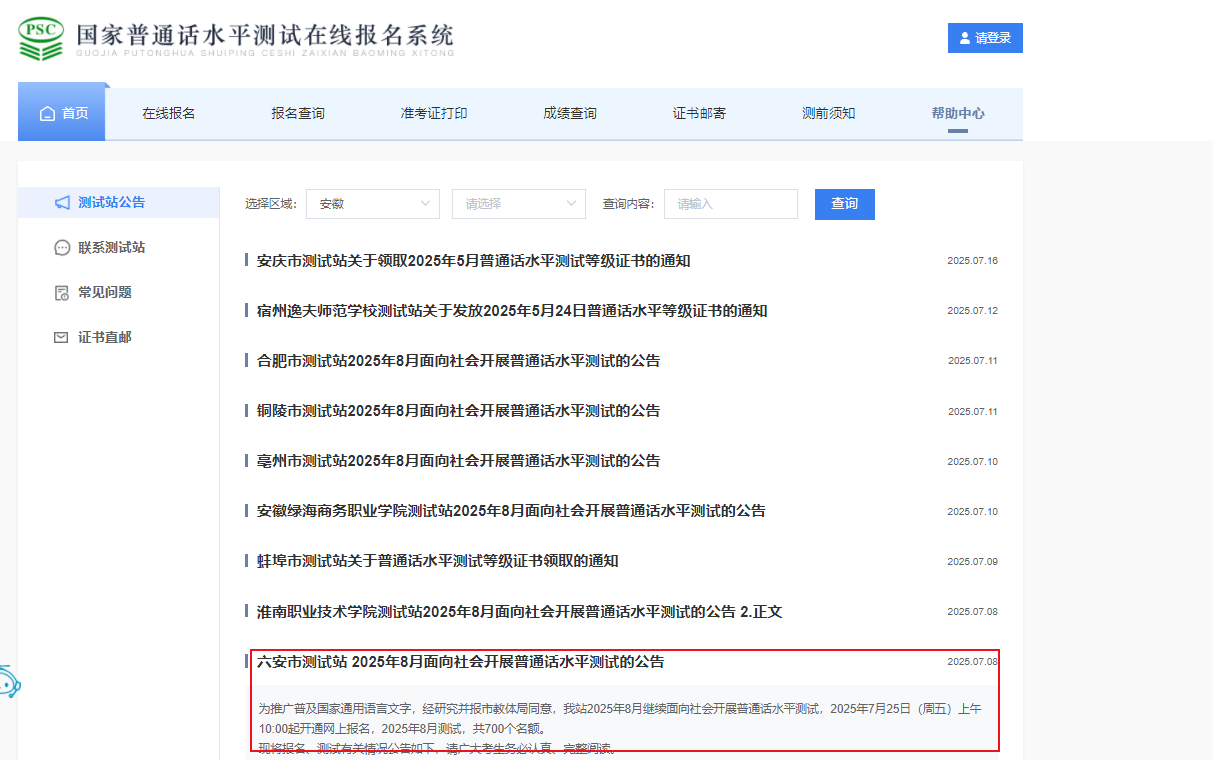Image resolution: width=1213 pixels, height=760 pixels.
Task: Open the 淮南职业技术学院测试站 announcement
Action: (520, 611)
